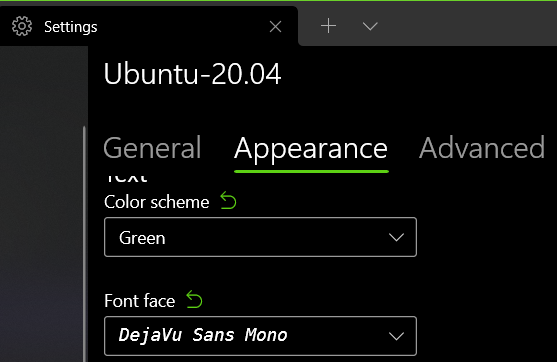Click the Settings gear icon in tab

click(22, 26)
